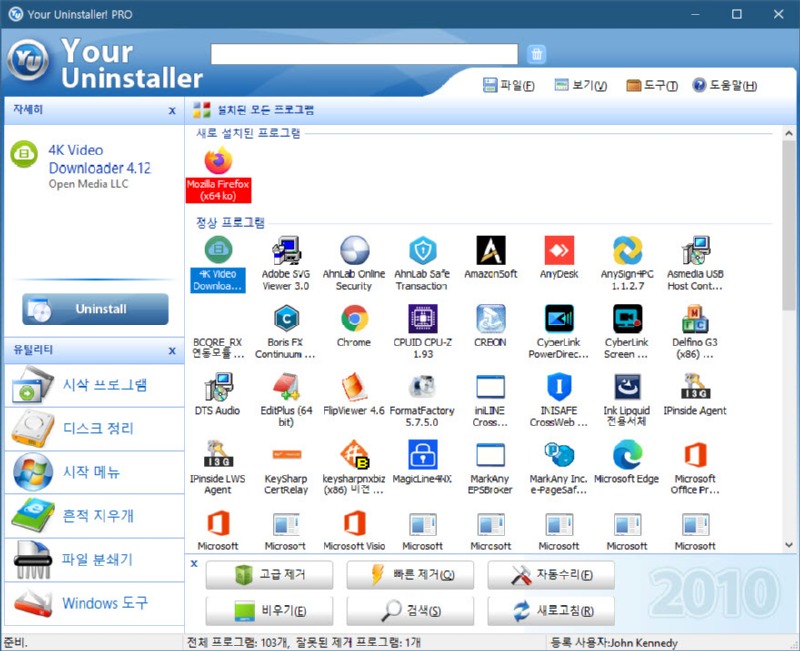
Task: Close the 자세히 details panel
Action: (172, 110)
